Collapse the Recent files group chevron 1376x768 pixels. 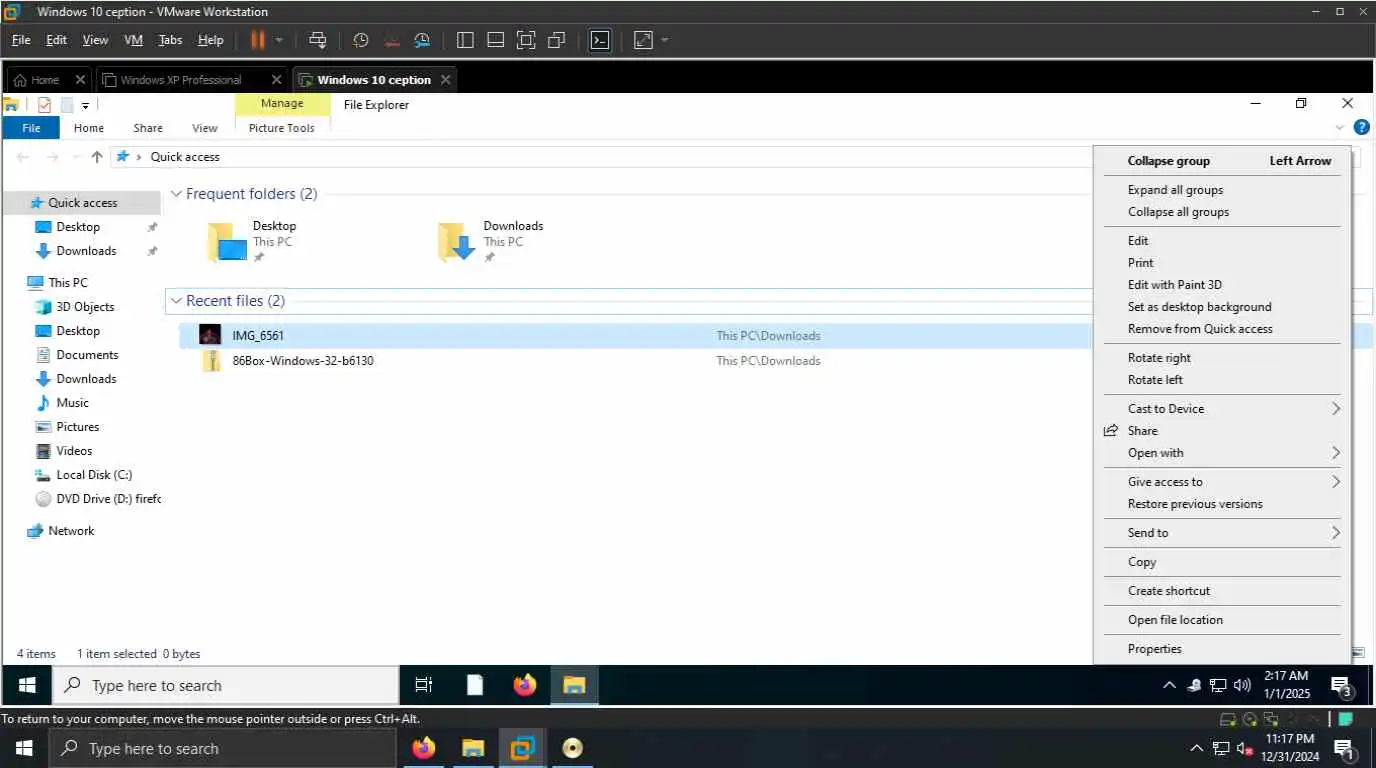pos(176,301)
